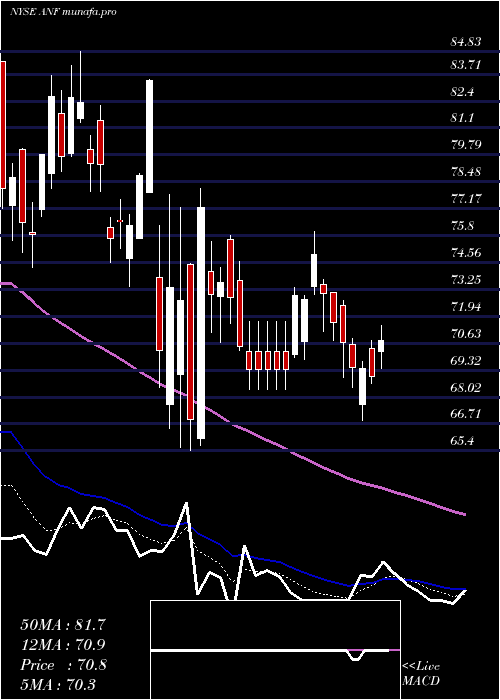Select the 81.1 price axis label
The height and width of the screenshot is (700, 500).
(x=462, y=118)
